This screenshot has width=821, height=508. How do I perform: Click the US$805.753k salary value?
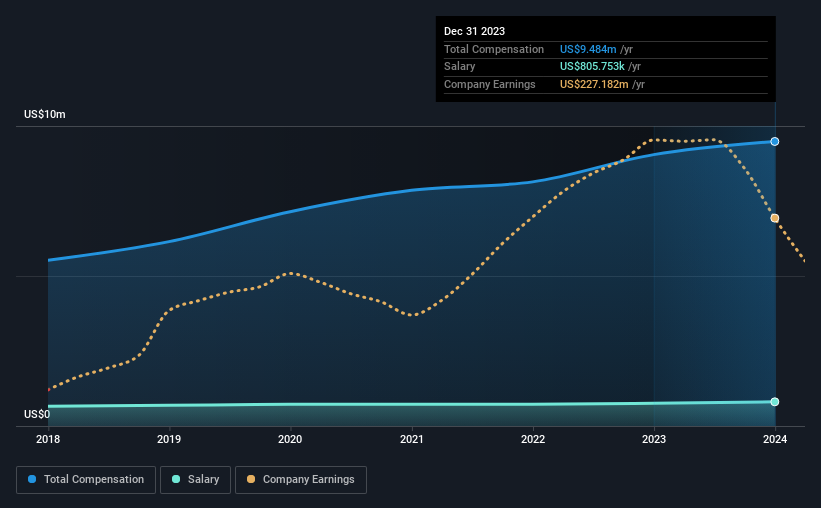point(592,67)
